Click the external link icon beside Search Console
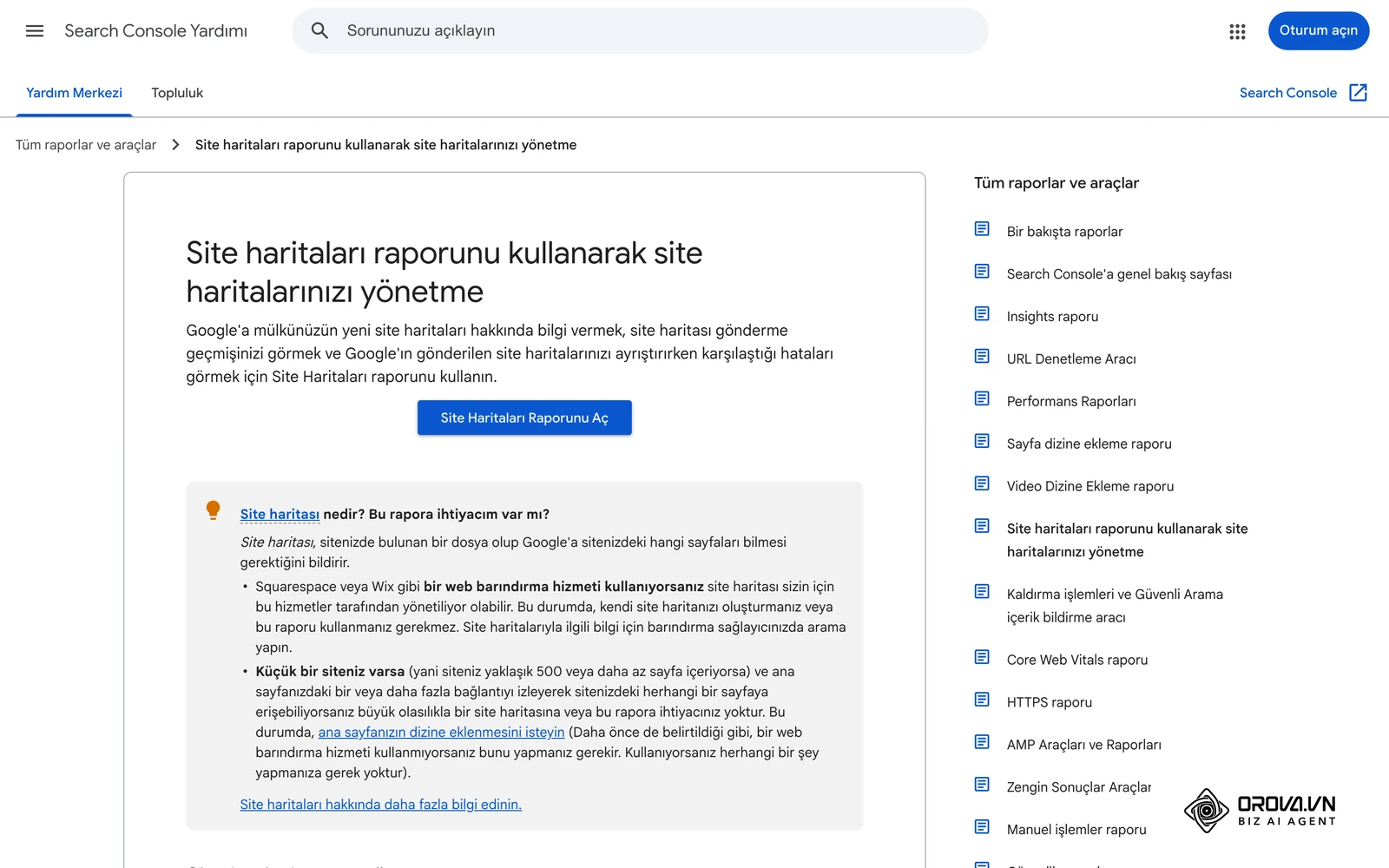Screen dimensions: 1389x868 click(x=1359, y=93)
